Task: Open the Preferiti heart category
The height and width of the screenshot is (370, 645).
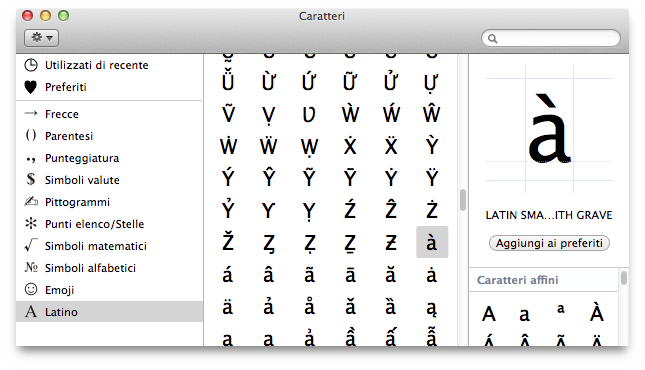Action: 109,87
